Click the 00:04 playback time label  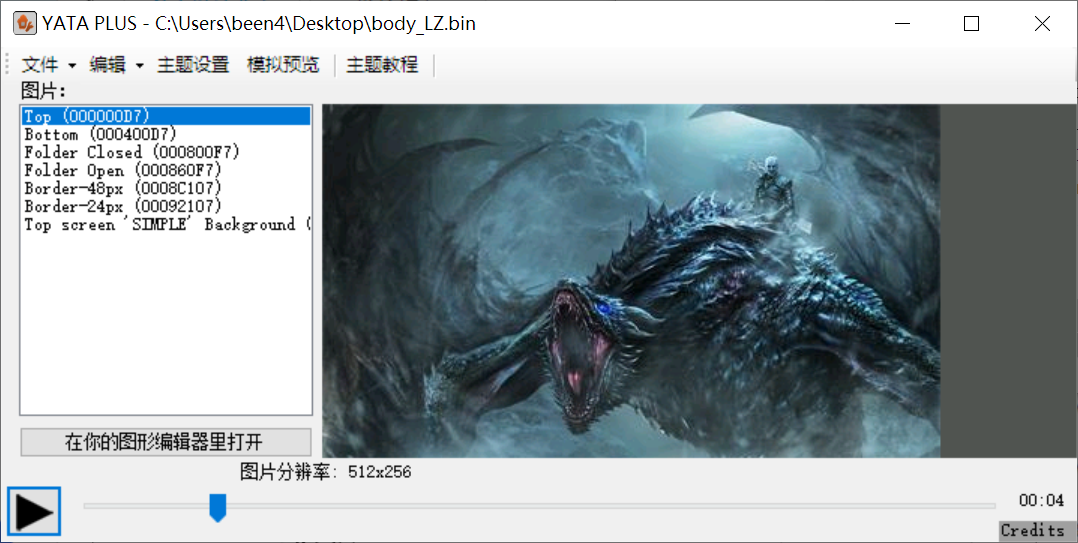coord(1041,500)
